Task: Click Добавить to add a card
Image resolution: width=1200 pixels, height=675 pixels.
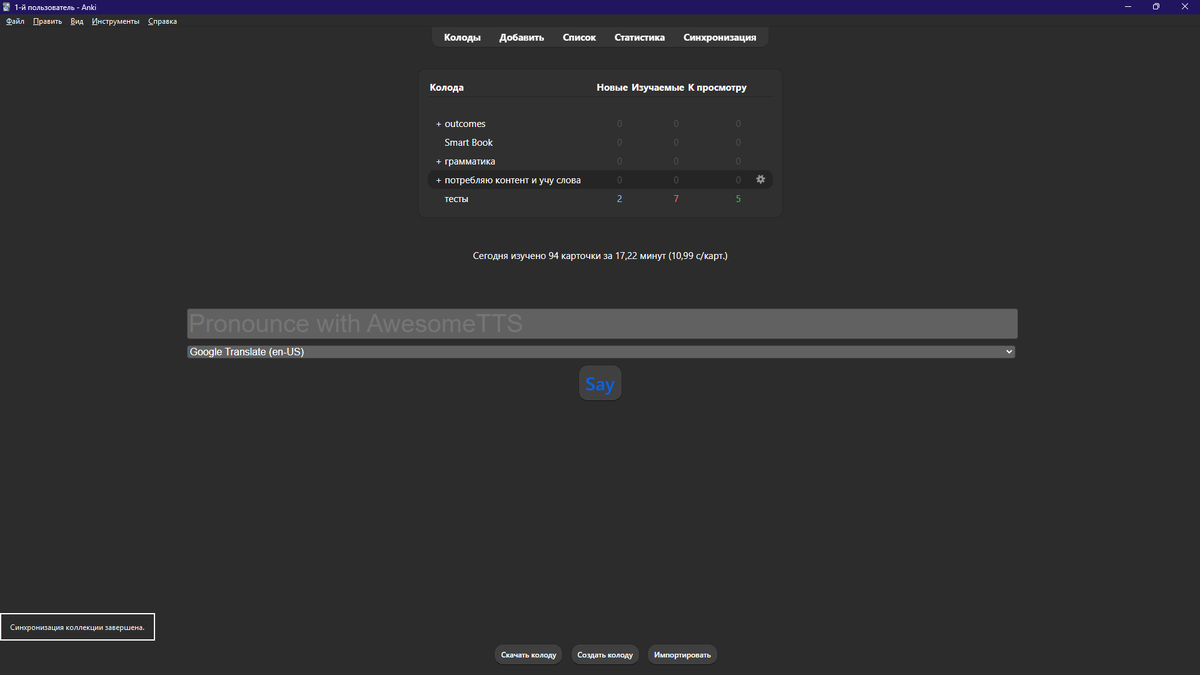Action: 522,38
